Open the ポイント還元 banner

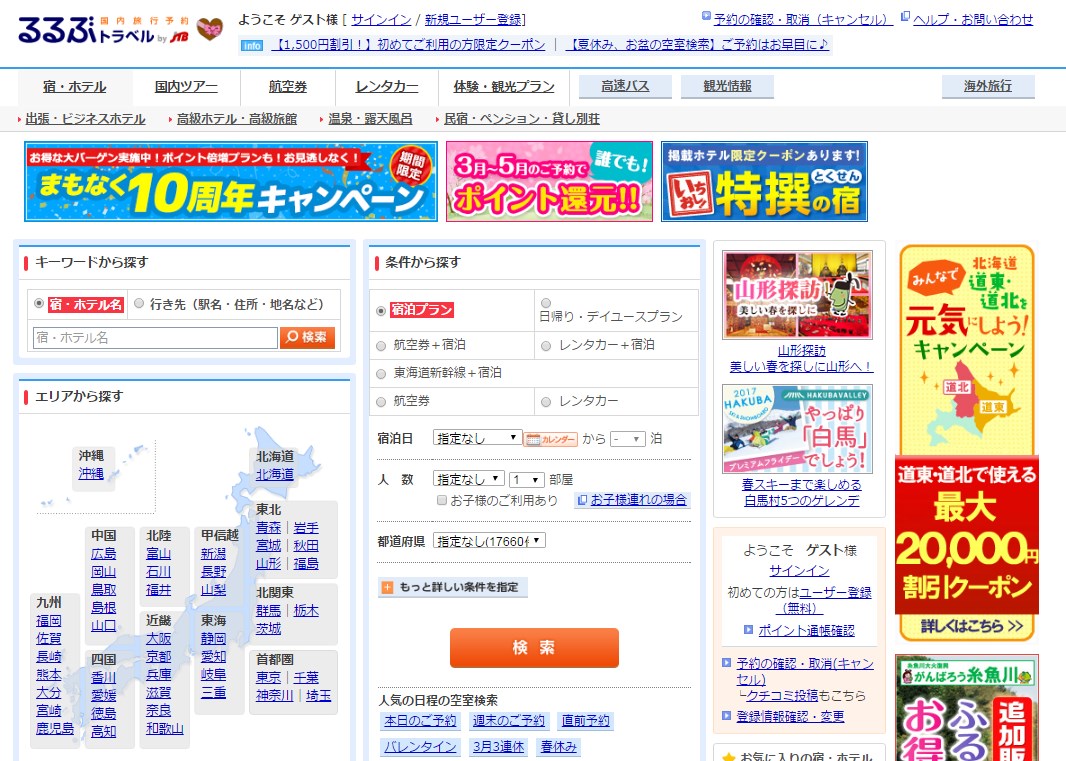[549, 181]
